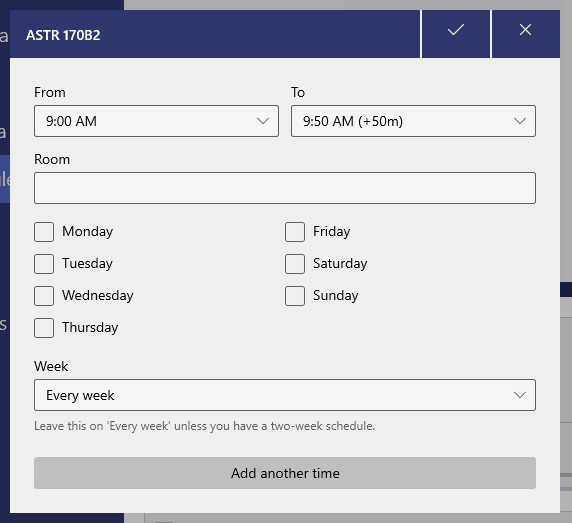Open the From time dropdown arrow
The width and height of the screenshot is (572, 523).
[x=263, y=121]
